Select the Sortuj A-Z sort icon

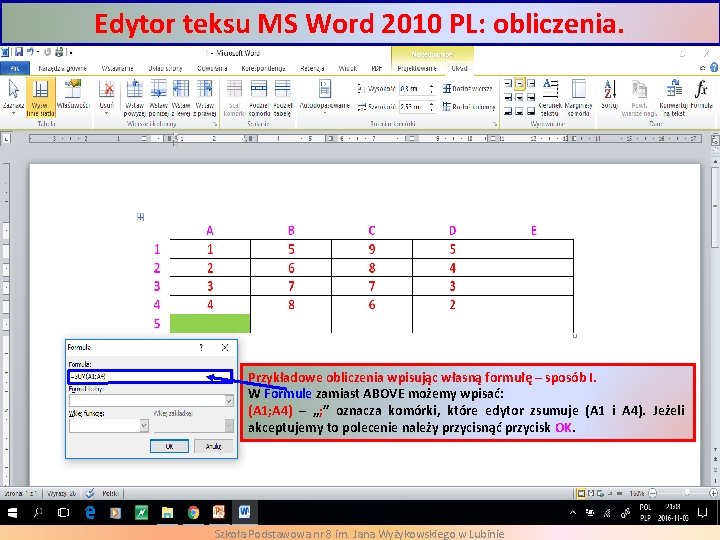tap(609, 90)
